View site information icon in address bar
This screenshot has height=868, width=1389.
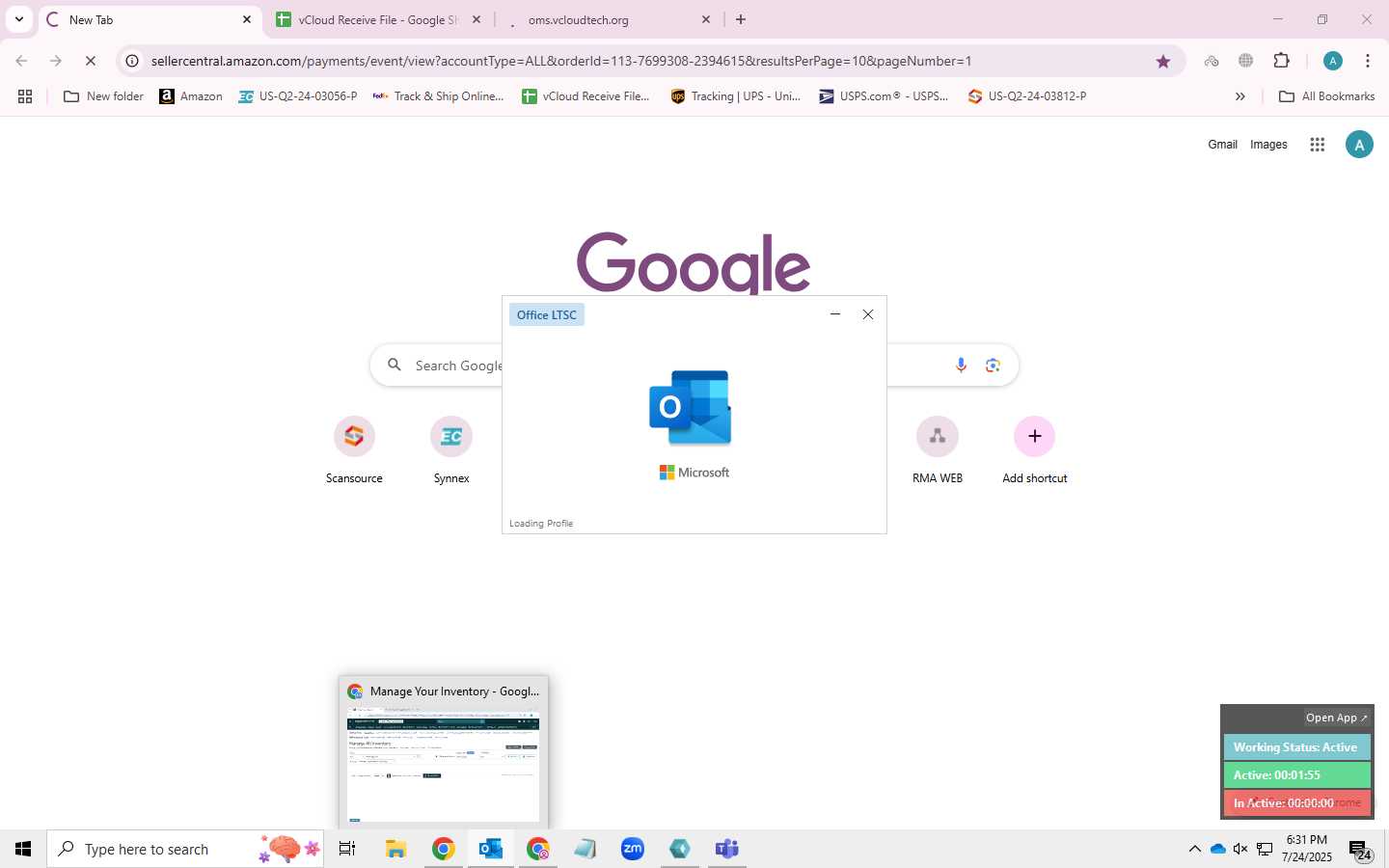coord(132,61)
